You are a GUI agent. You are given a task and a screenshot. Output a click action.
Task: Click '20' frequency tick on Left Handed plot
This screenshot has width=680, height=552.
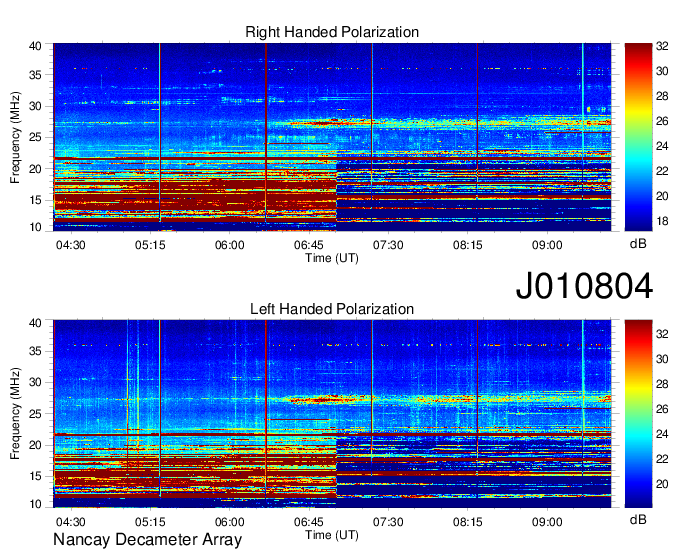click(35, 445)
